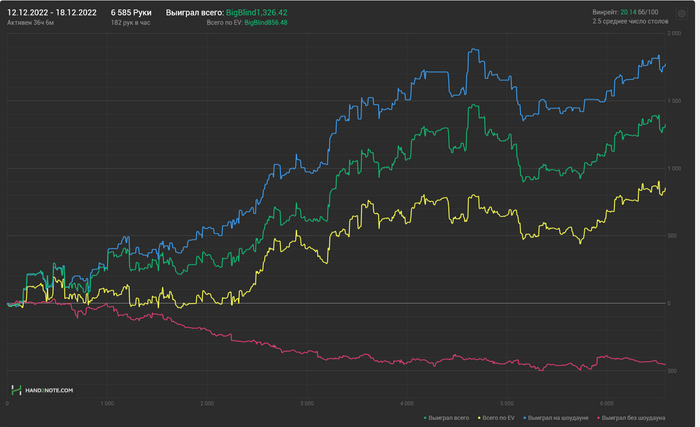Image resolution: width=700 pixels, height=427 pixels.
Task: Click the "6 585 Руки" hand count
Action: pos(131,13)
